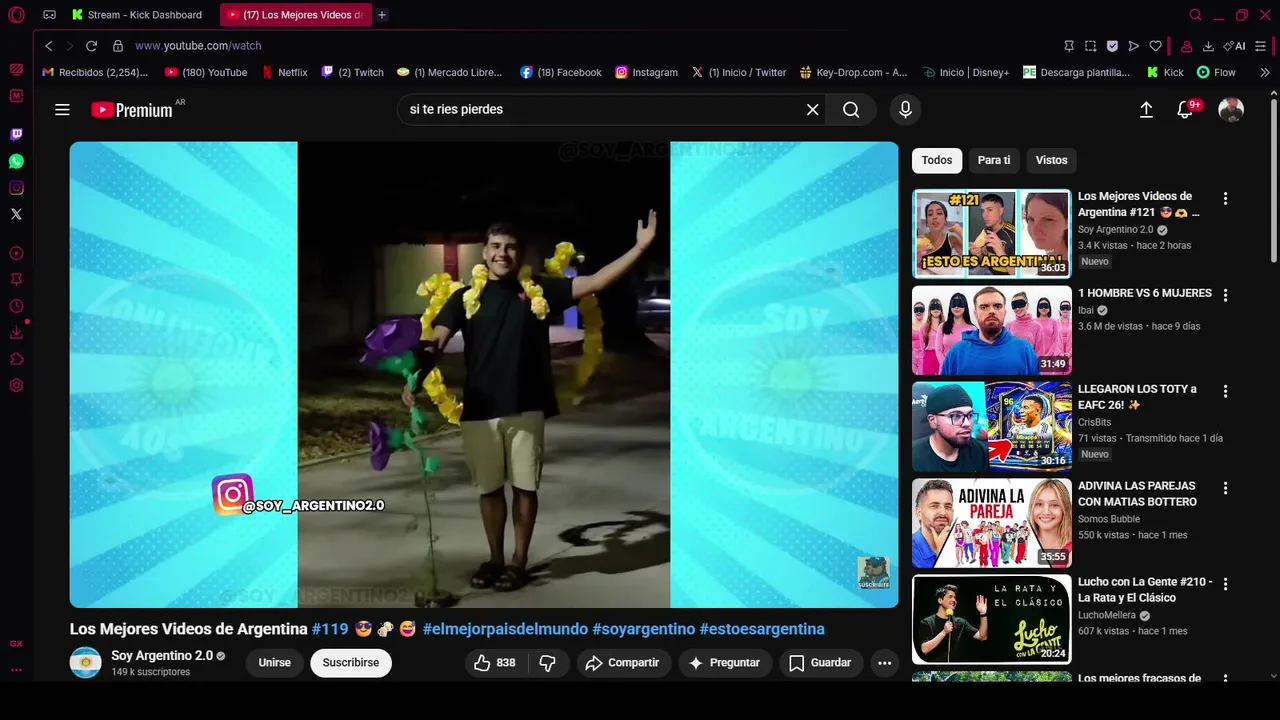1280x720 pixels.
Task: Open sidebar settings gear
Action: click(x=16, y=386)
